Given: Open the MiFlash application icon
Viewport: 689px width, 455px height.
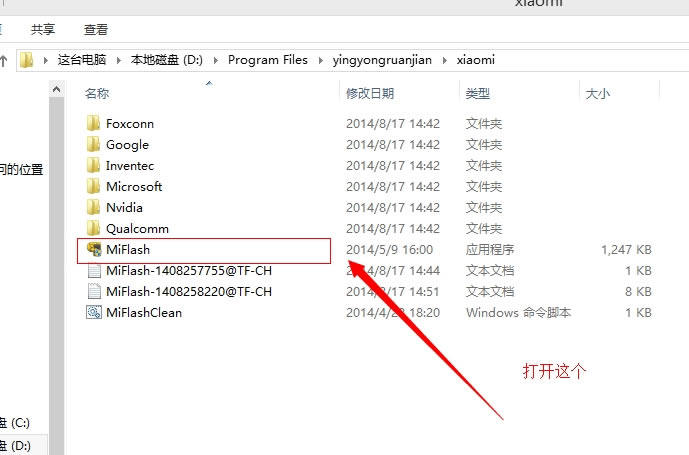Looking at the screenshot, I should [x=94, y=249].
